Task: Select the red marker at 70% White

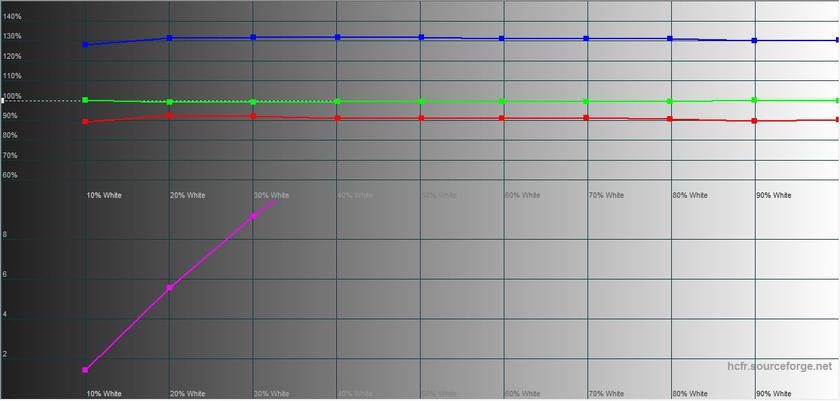Action: pyautogui.click(x=587, y=118)
